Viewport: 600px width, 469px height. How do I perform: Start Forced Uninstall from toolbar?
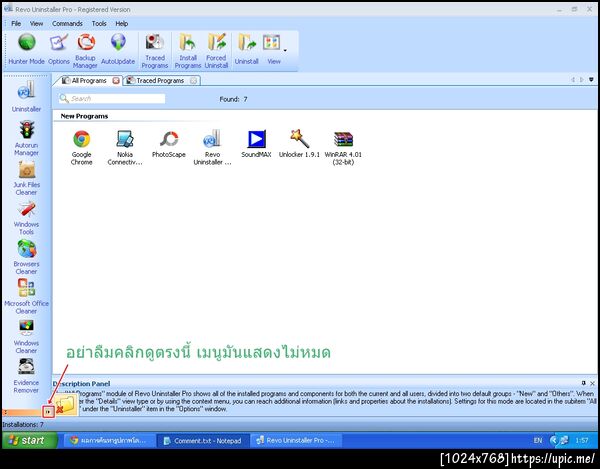tap(216, 51)
